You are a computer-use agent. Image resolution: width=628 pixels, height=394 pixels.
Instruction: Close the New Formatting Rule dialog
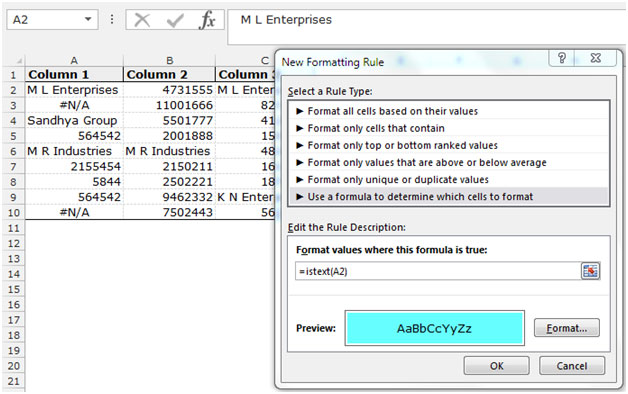tap(596, 58)
